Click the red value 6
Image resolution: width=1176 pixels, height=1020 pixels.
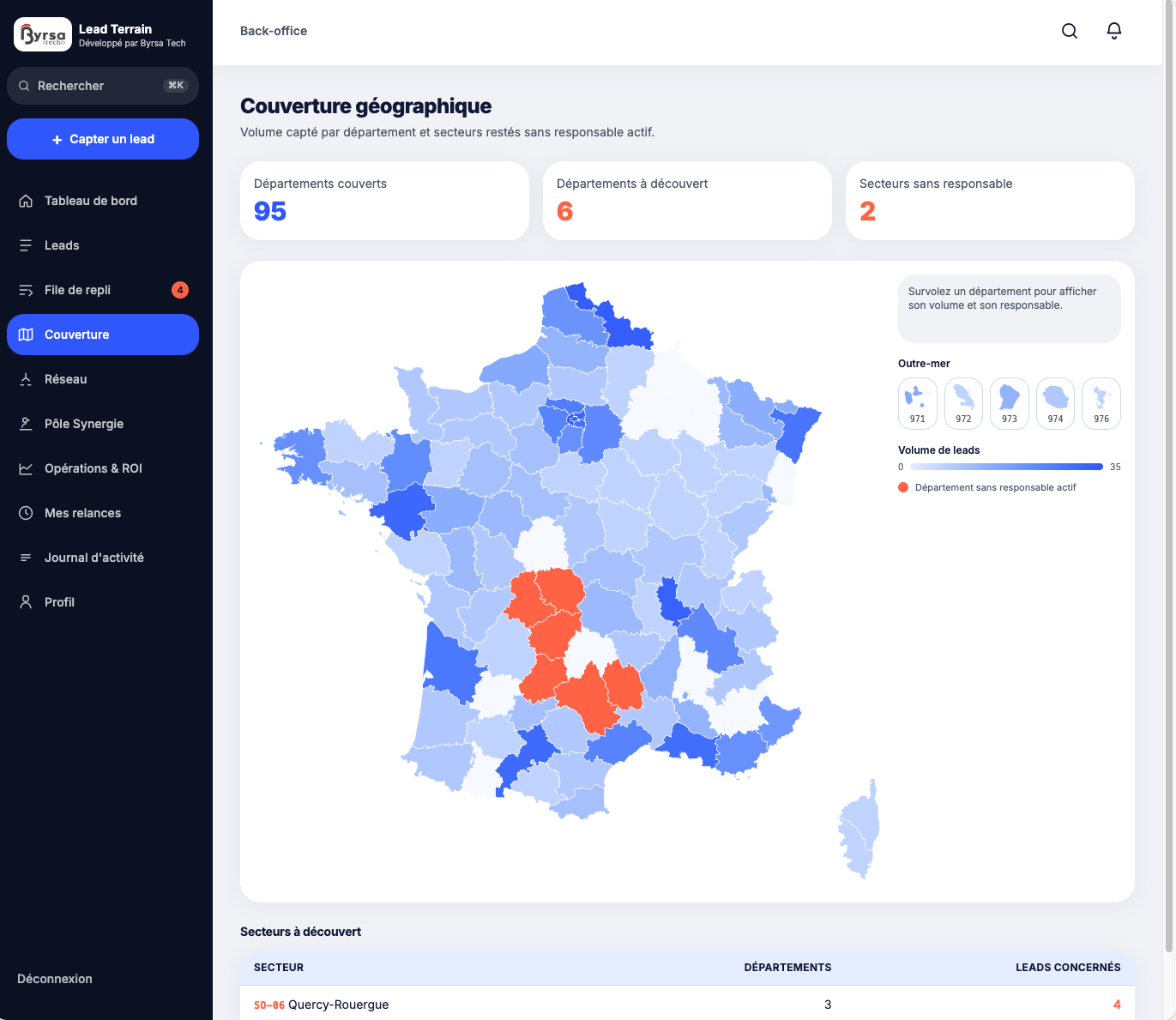point(564,211)
